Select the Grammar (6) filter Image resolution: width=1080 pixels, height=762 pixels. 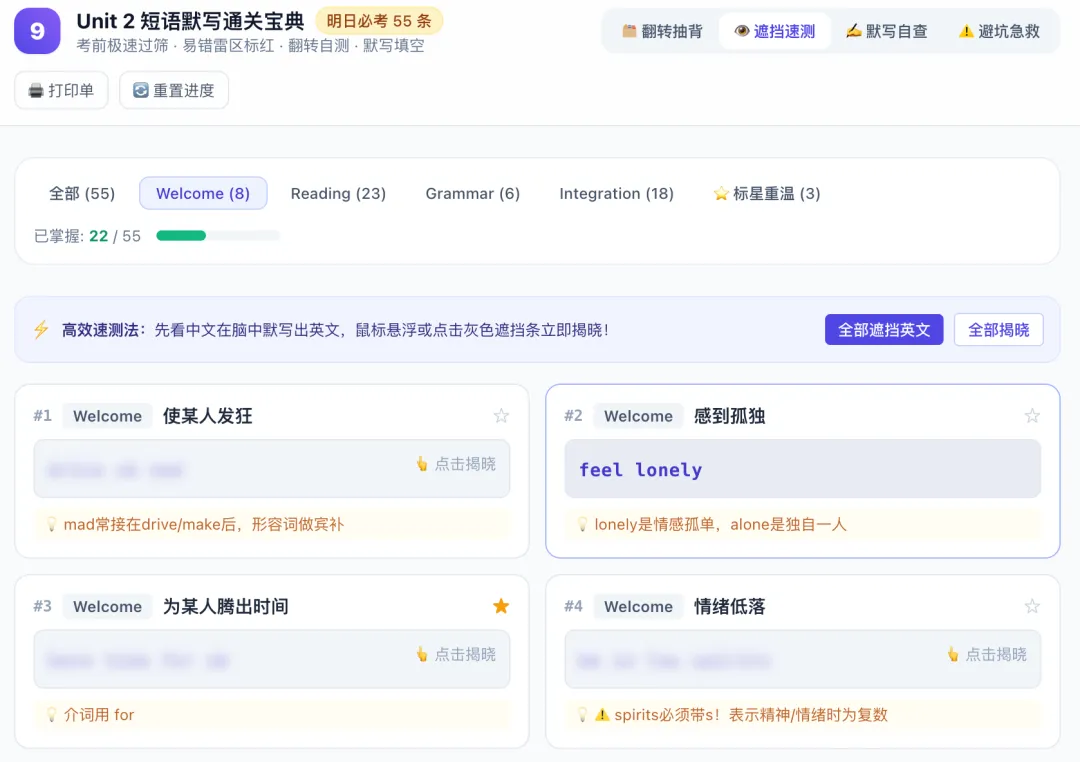[472, 194]
